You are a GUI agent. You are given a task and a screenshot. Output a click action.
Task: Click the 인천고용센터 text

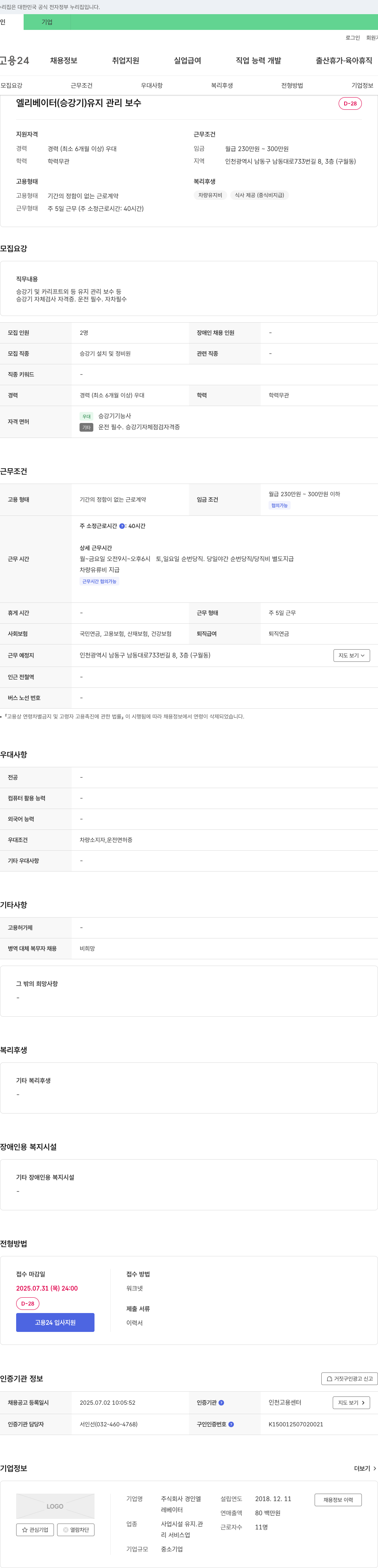click(285, 1402)
